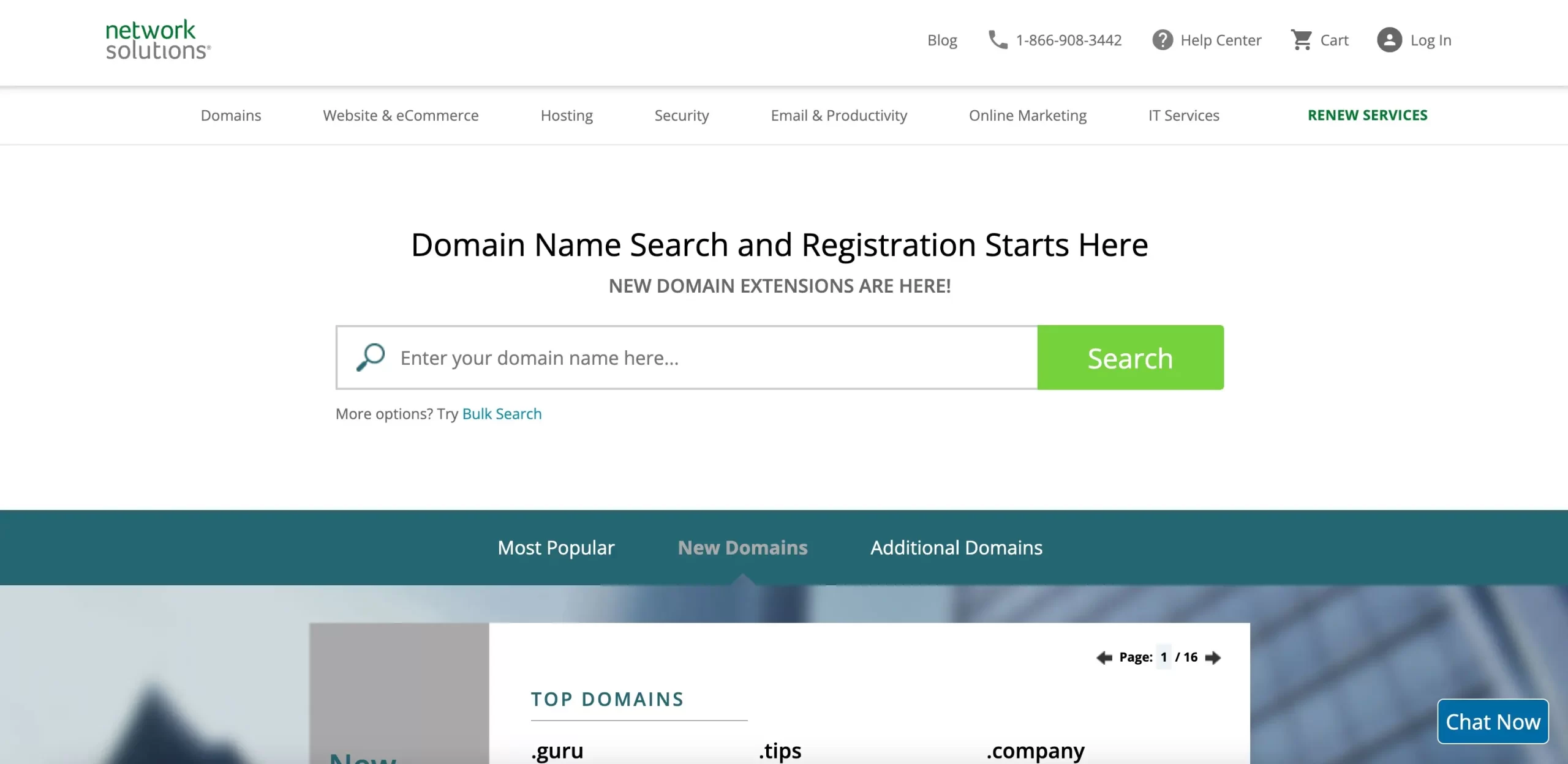Viewport: 1568px width, 764px height.
Task: Open the Domains navigation menu
Action: (x=231, y=115)
